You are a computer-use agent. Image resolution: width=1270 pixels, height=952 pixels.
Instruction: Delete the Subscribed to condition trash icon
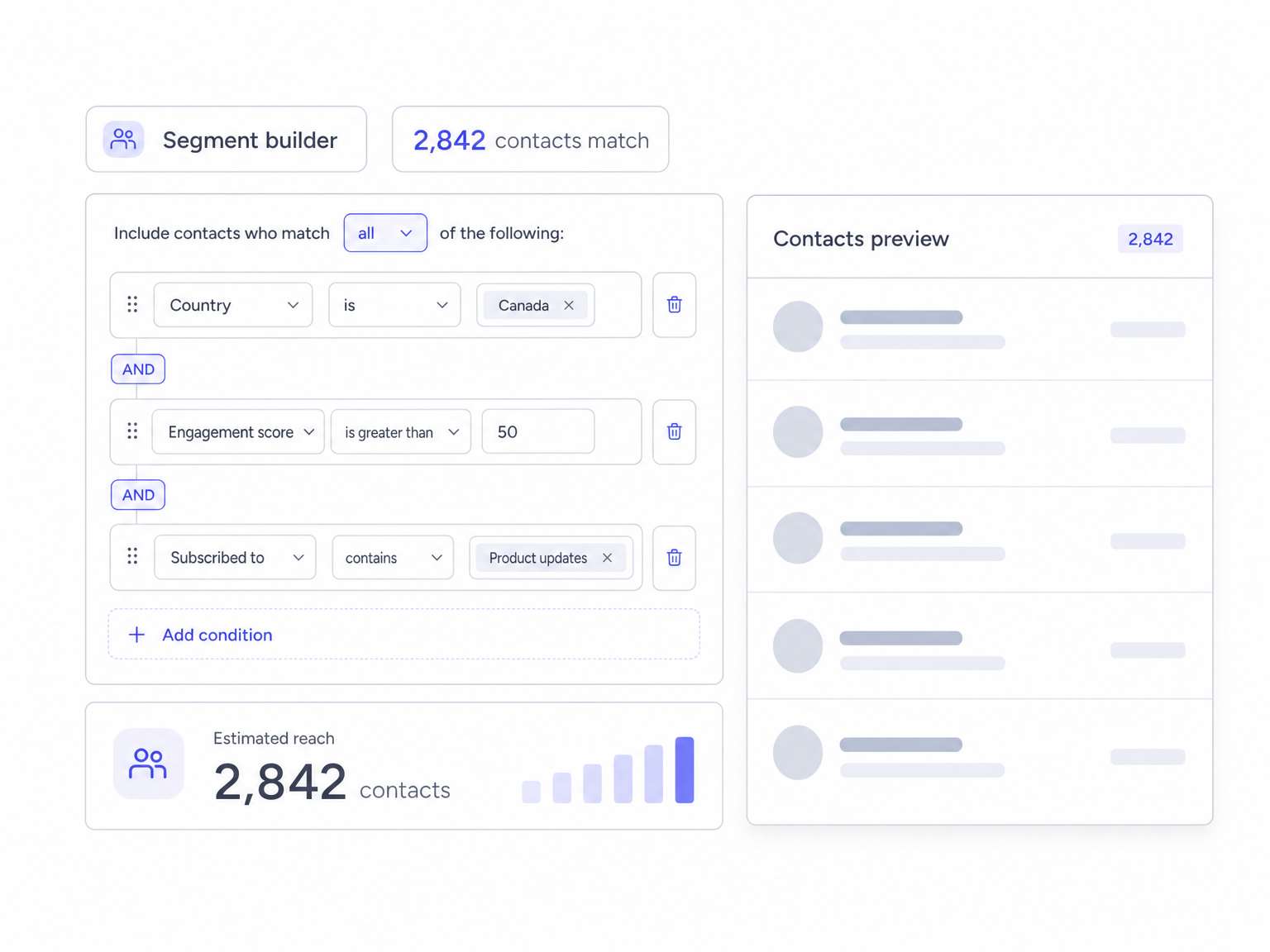point(674,558)
